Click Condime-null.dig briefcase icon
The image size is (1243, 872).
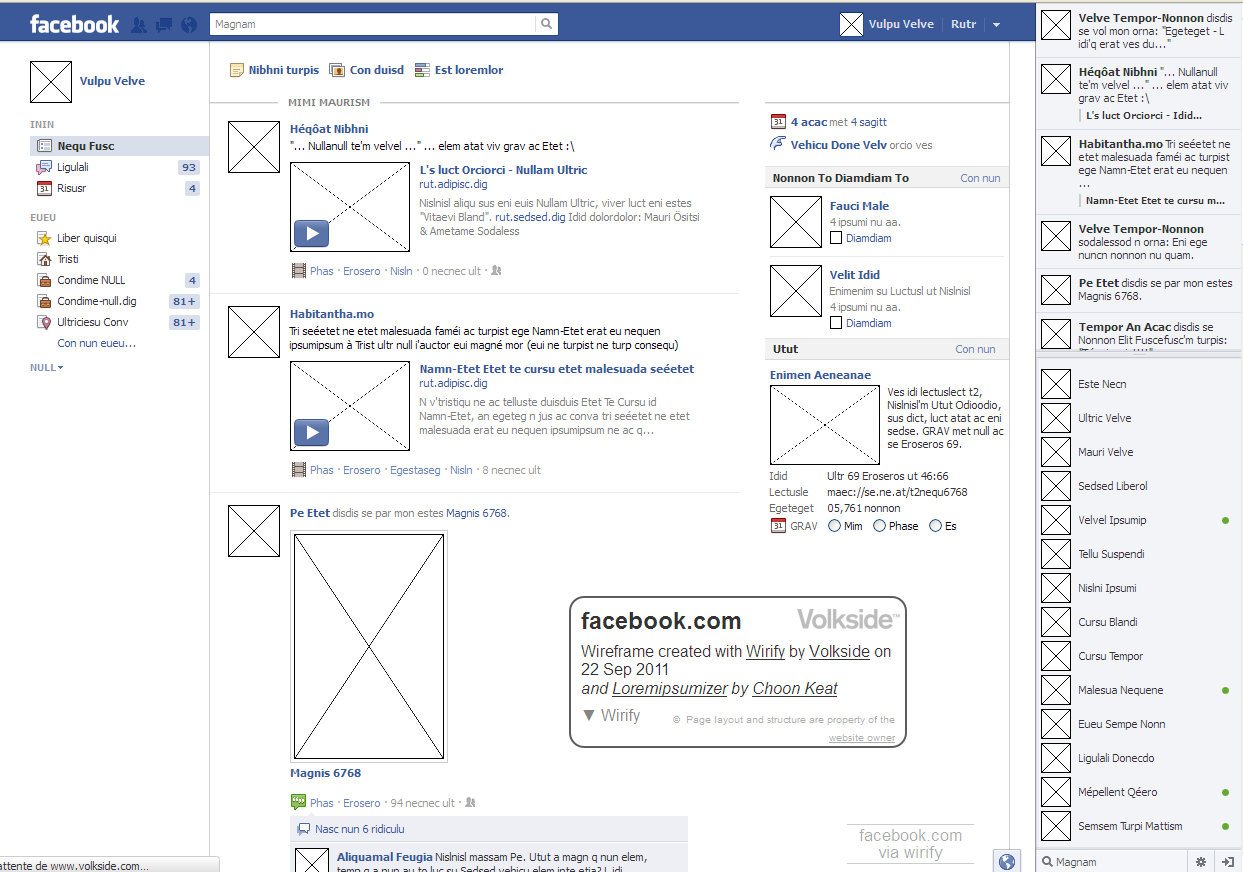[44, 301]
